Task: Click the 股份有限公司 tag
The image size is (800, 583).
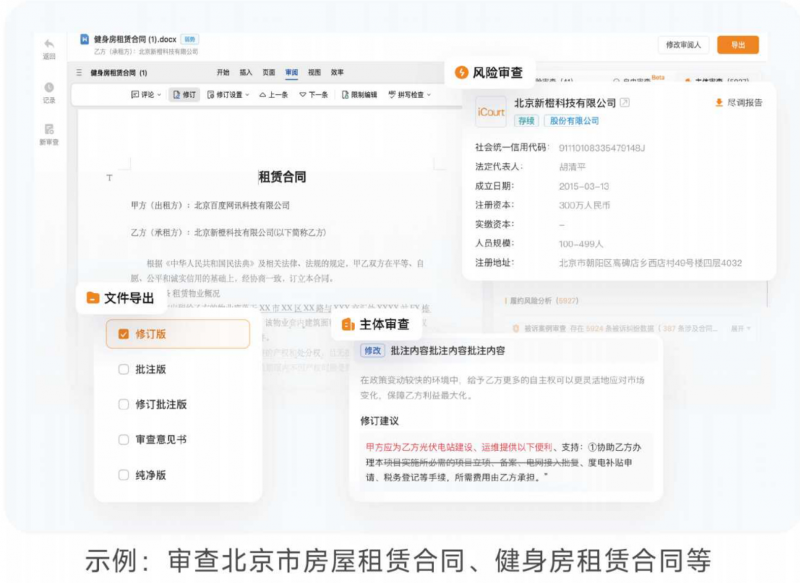Action: coord(574,121)
